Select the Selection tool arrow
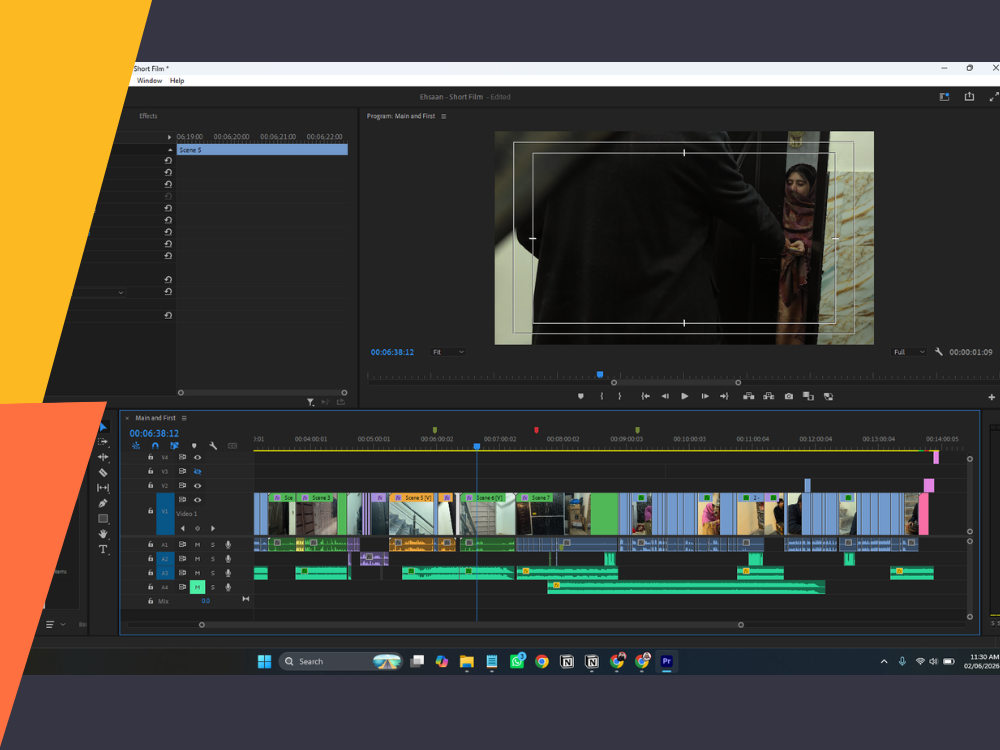This screenshot has width=1000, height=750. click(x=103, y=427)
